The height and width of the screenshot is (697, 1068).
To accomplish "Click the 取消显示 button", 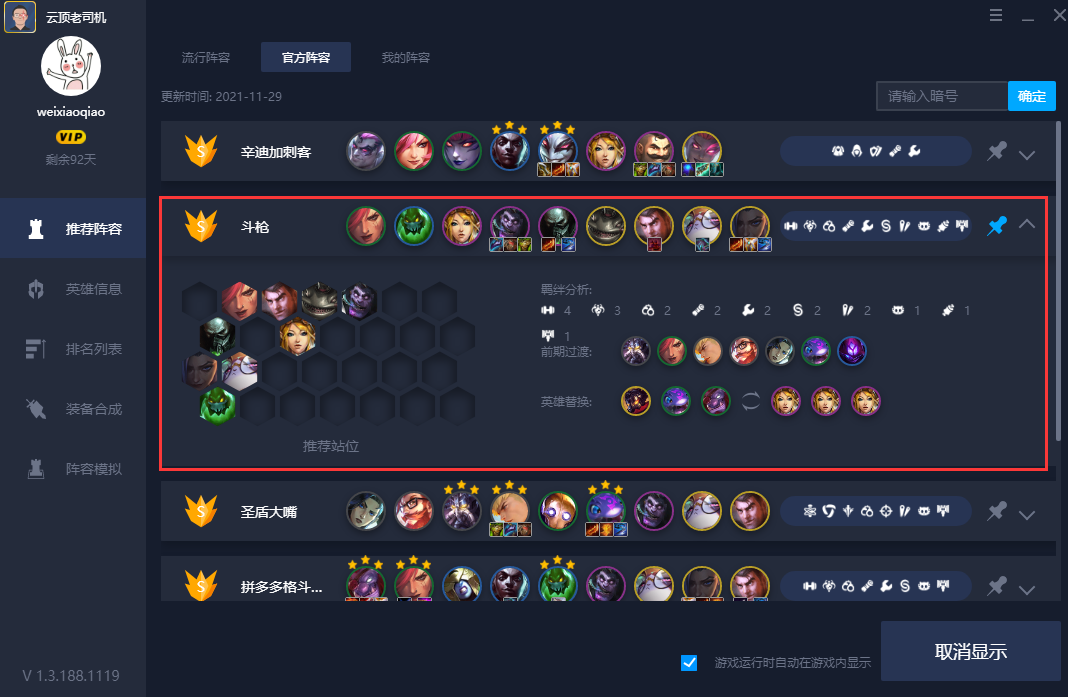I will point(971,651).
